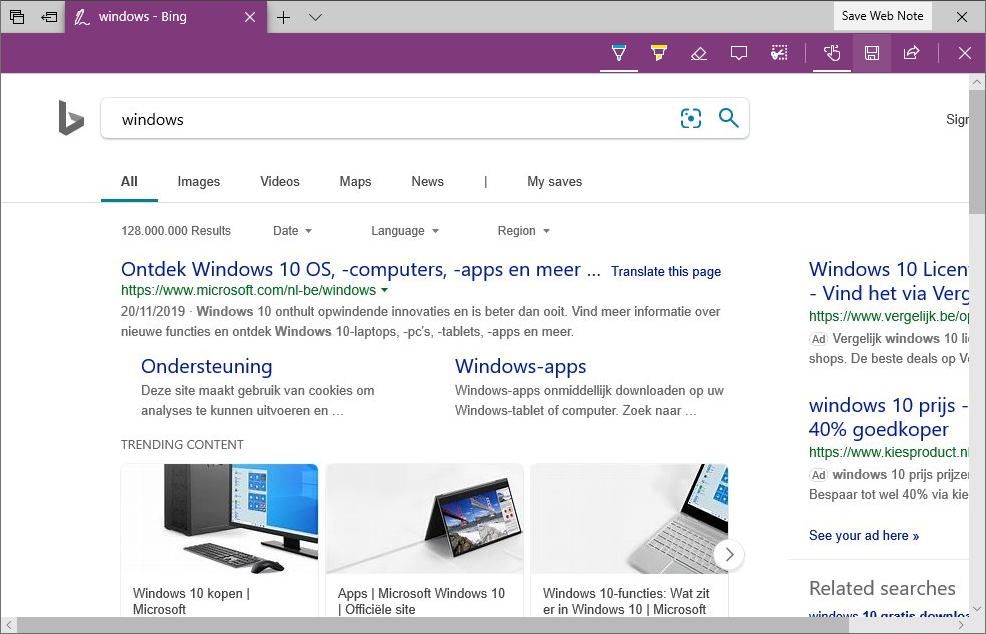This screenshot has height=634, width=986.
Task: Open Bing visual search camera icon
Action: pyautogui.click(x=690, y=118)
